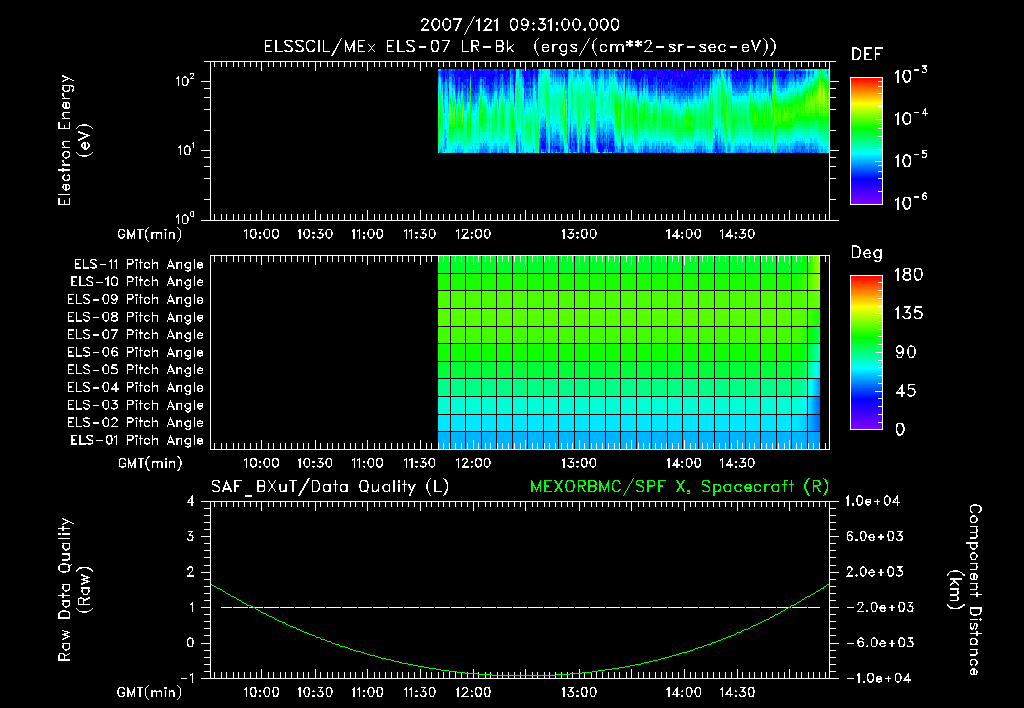Click the pitch angle color grid panel
Screen dimensions: 1024x708
[629, 352]
